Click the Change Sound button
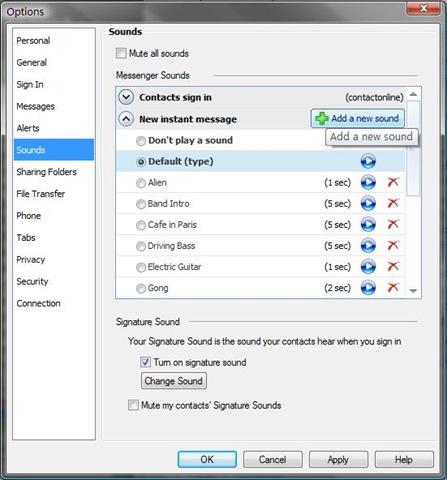 pos(174,381)
